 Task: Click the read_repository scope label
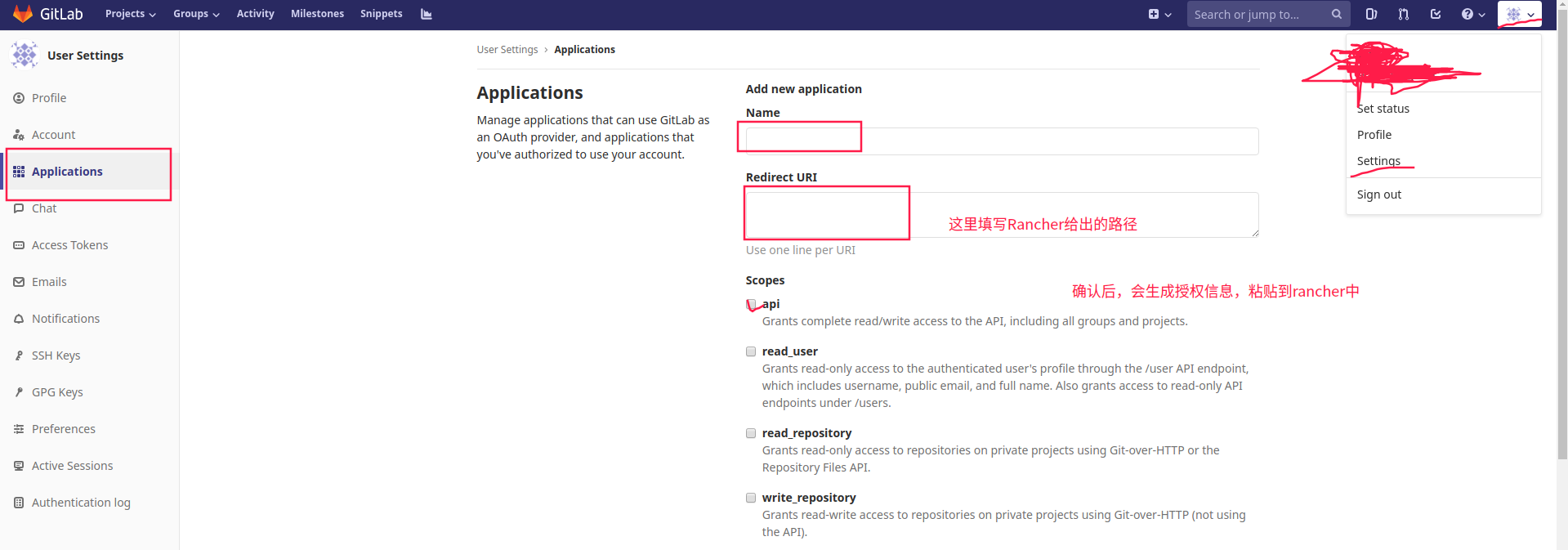tap(806, 433)
